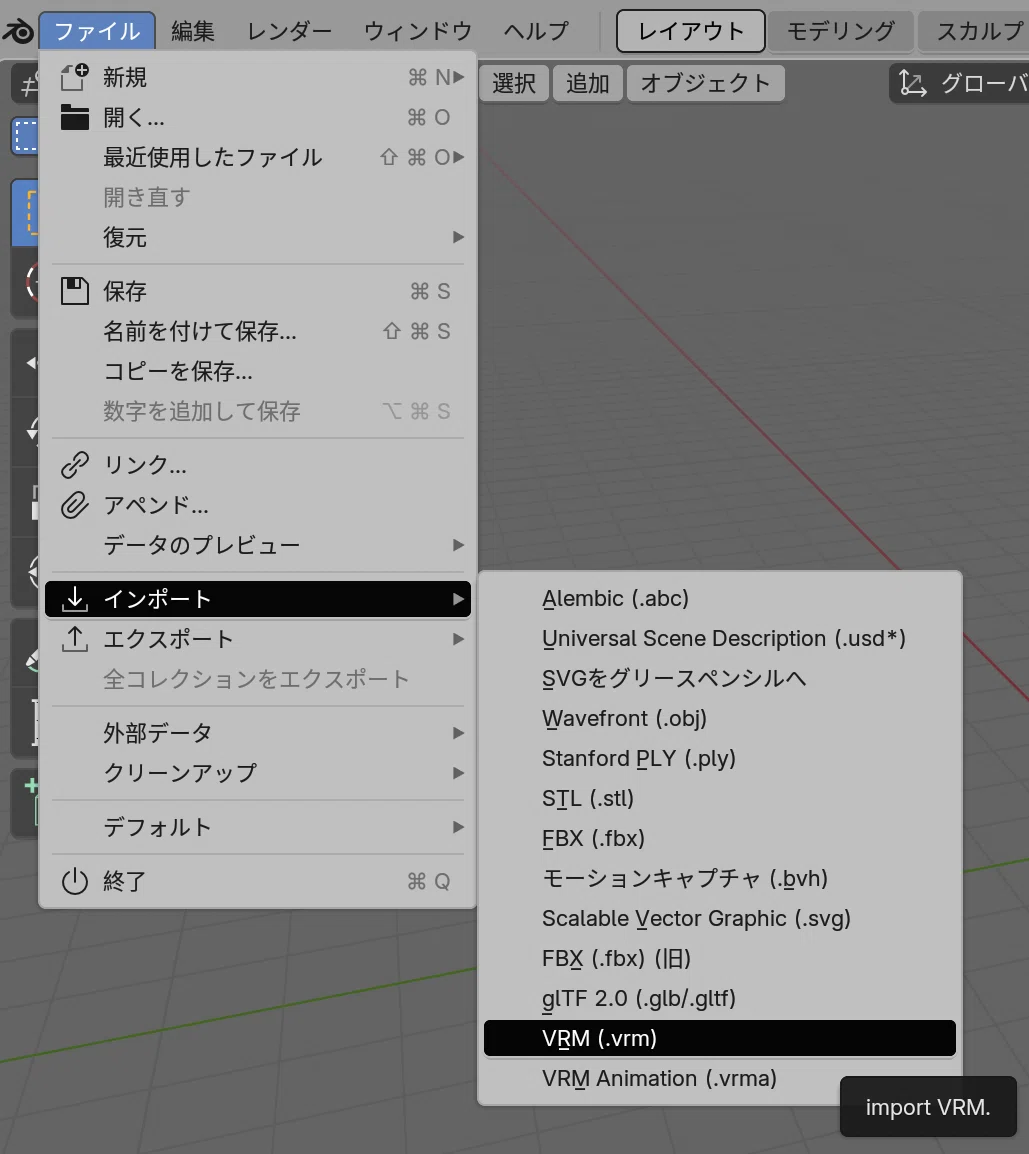1029x1154 pixels.
Task: Expand the クリーンアップ submenu
Action: pos(258,773)
